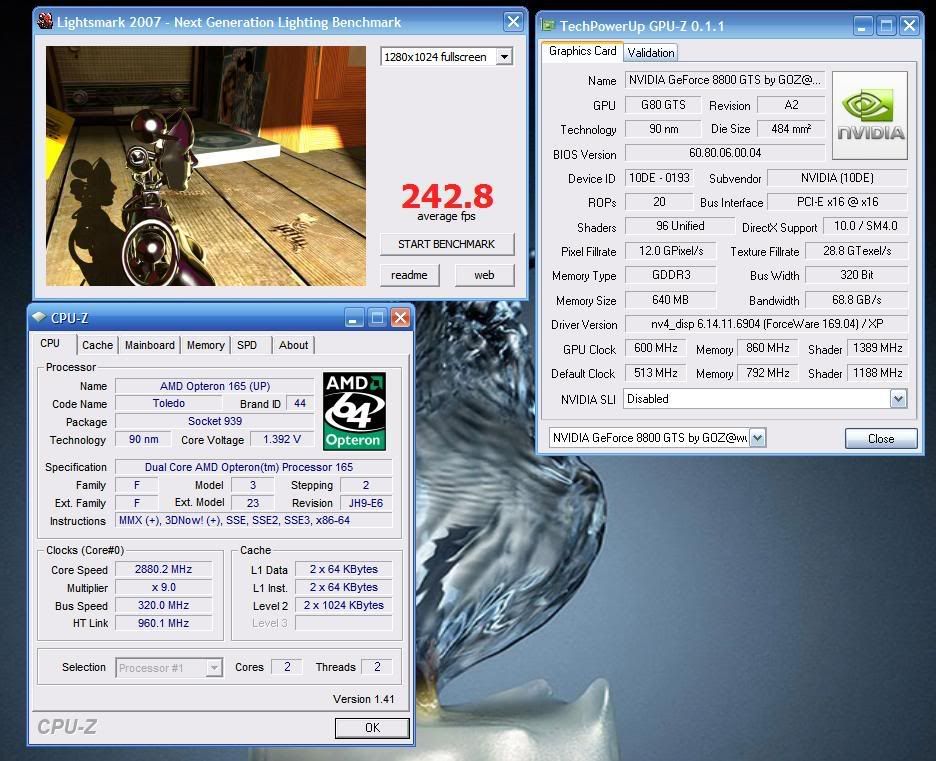Click the Bandwidth value 68.8 GB/s
The image size is (936, 761).
(x=857, y=300)
